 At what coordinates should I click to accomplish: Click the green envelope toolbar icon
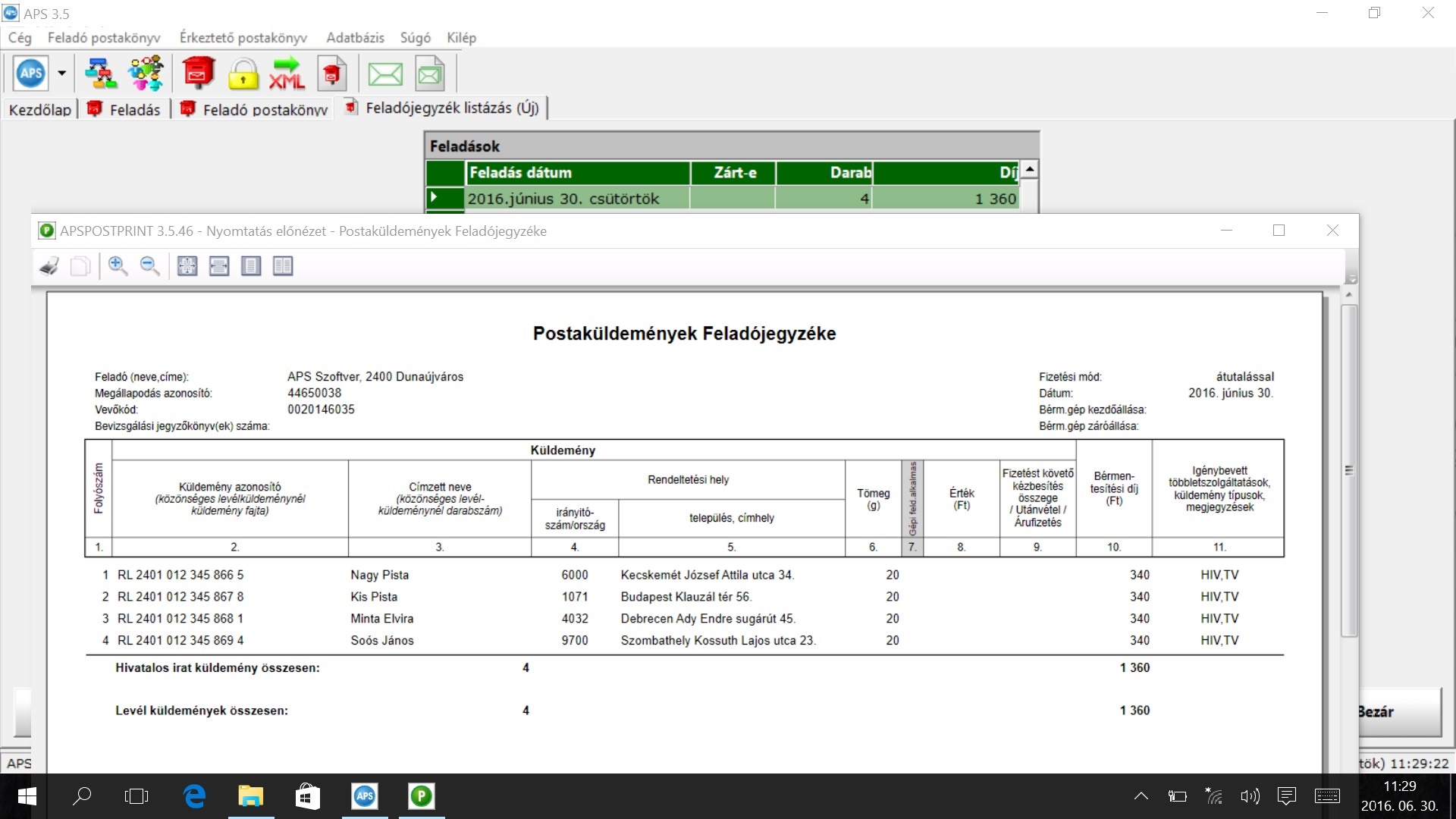(x=385, y=74)
